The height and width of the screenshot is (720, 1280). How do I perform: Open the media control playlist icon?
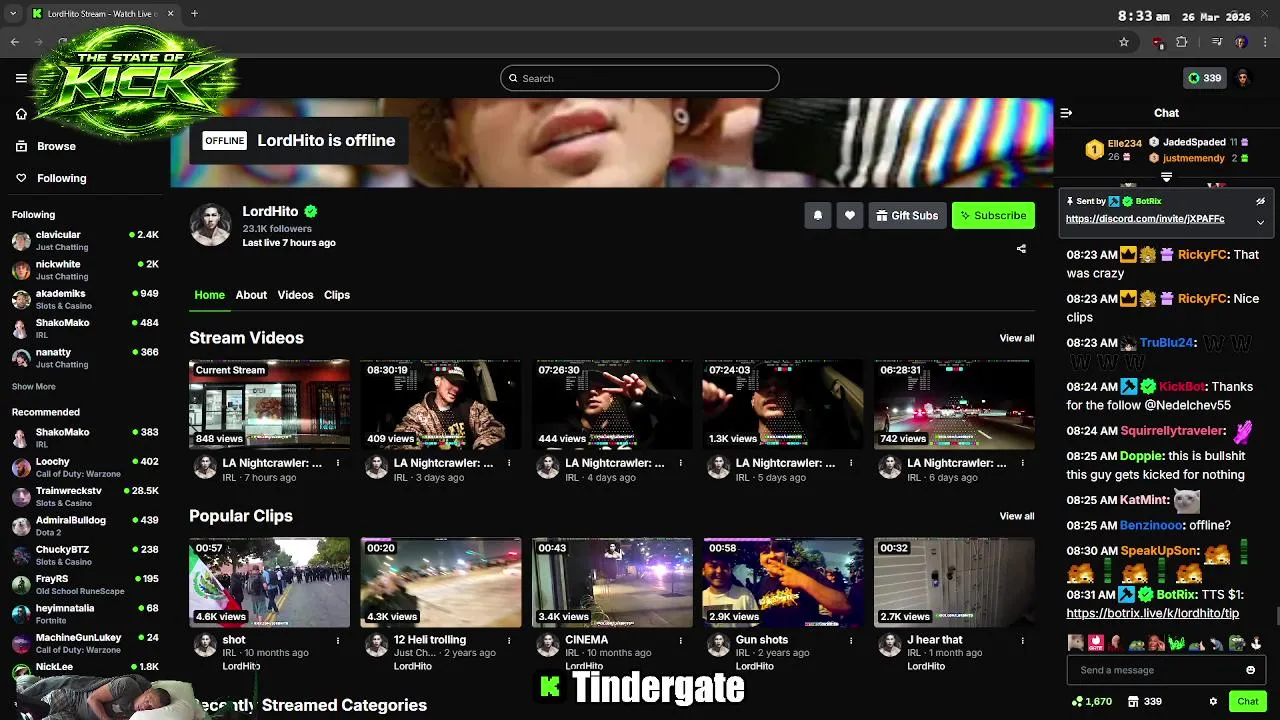1217,42
